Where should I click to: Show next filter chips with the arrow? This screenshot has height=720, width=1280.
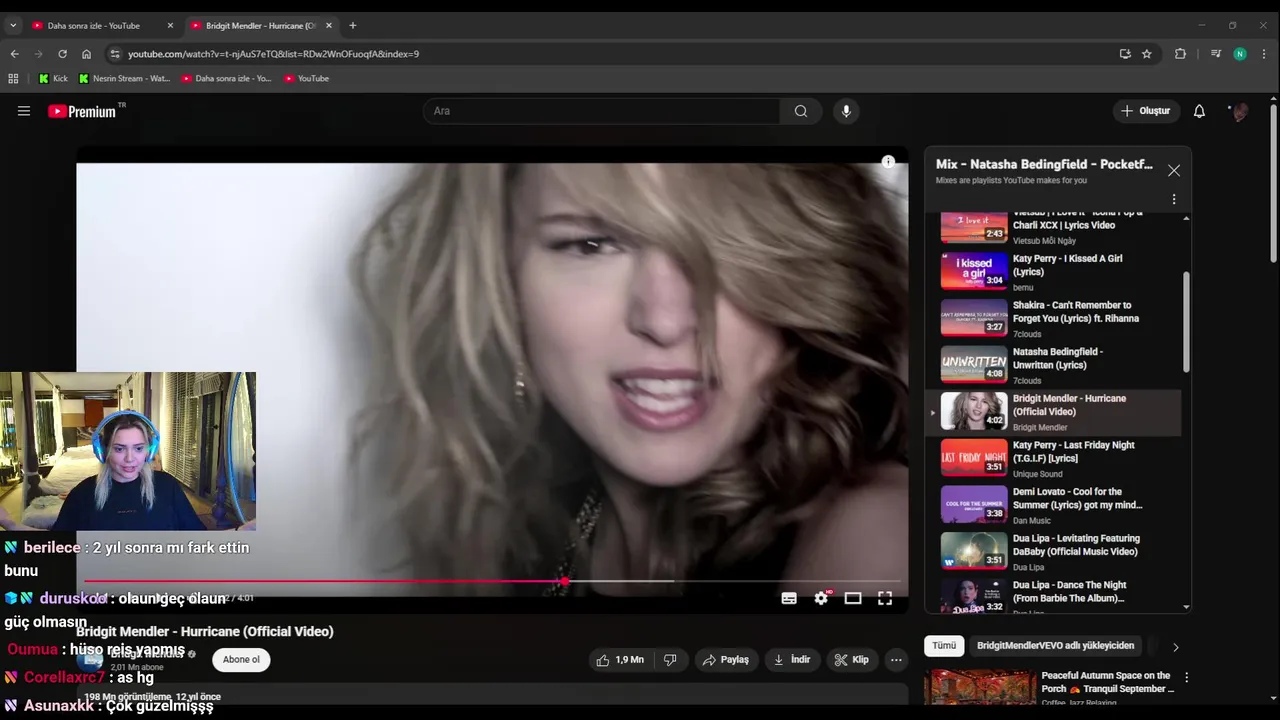(1175, 647)
